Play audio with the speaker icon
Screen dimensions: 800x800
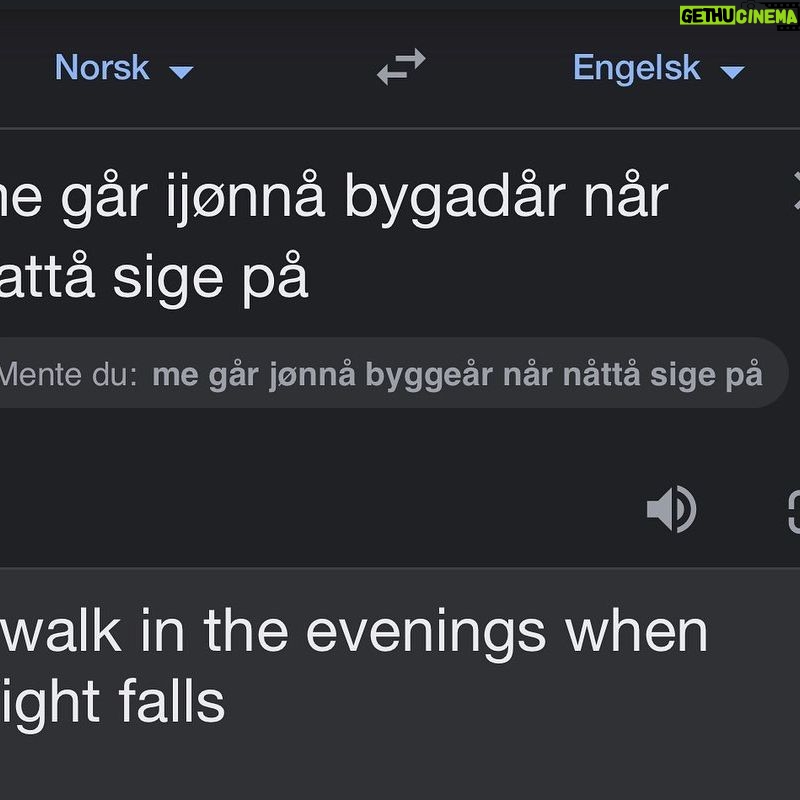(x=671, y=509)
